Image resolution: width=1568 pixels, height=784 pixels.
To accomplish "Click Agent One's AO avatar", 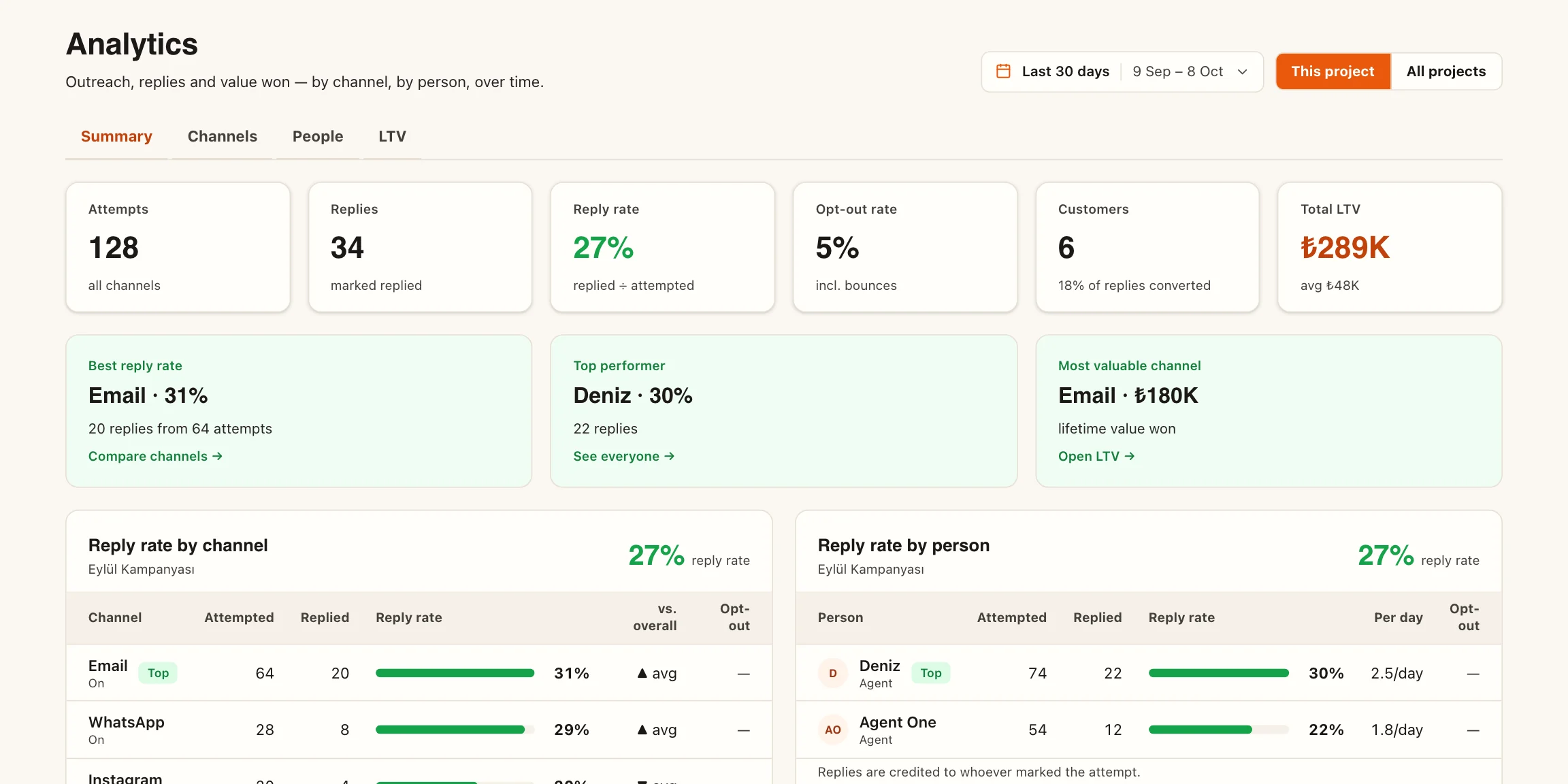I will click(x=833, y=730).
